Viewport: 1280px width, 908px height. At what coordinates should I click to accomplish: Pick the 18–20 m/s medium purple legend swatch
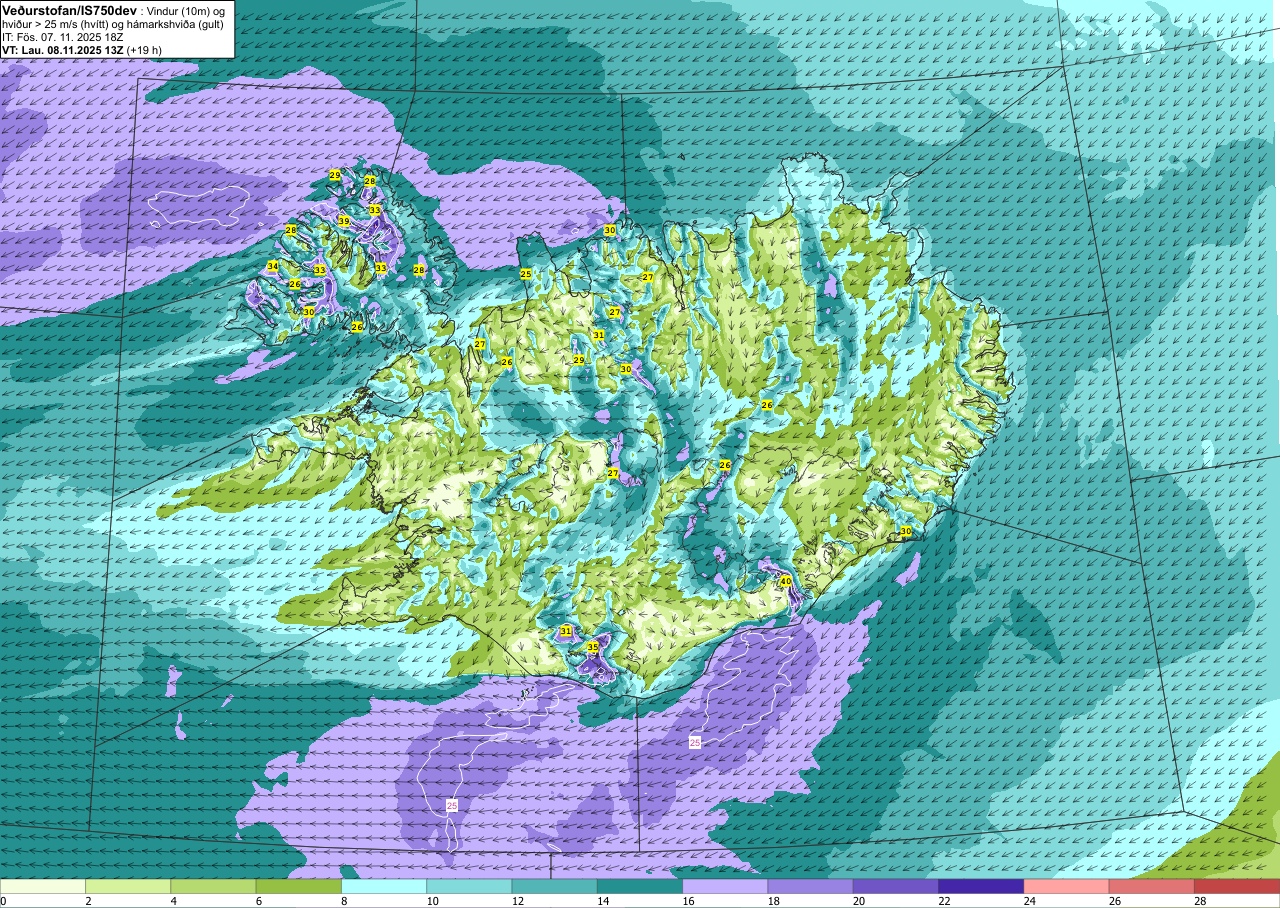coord(810,886)
